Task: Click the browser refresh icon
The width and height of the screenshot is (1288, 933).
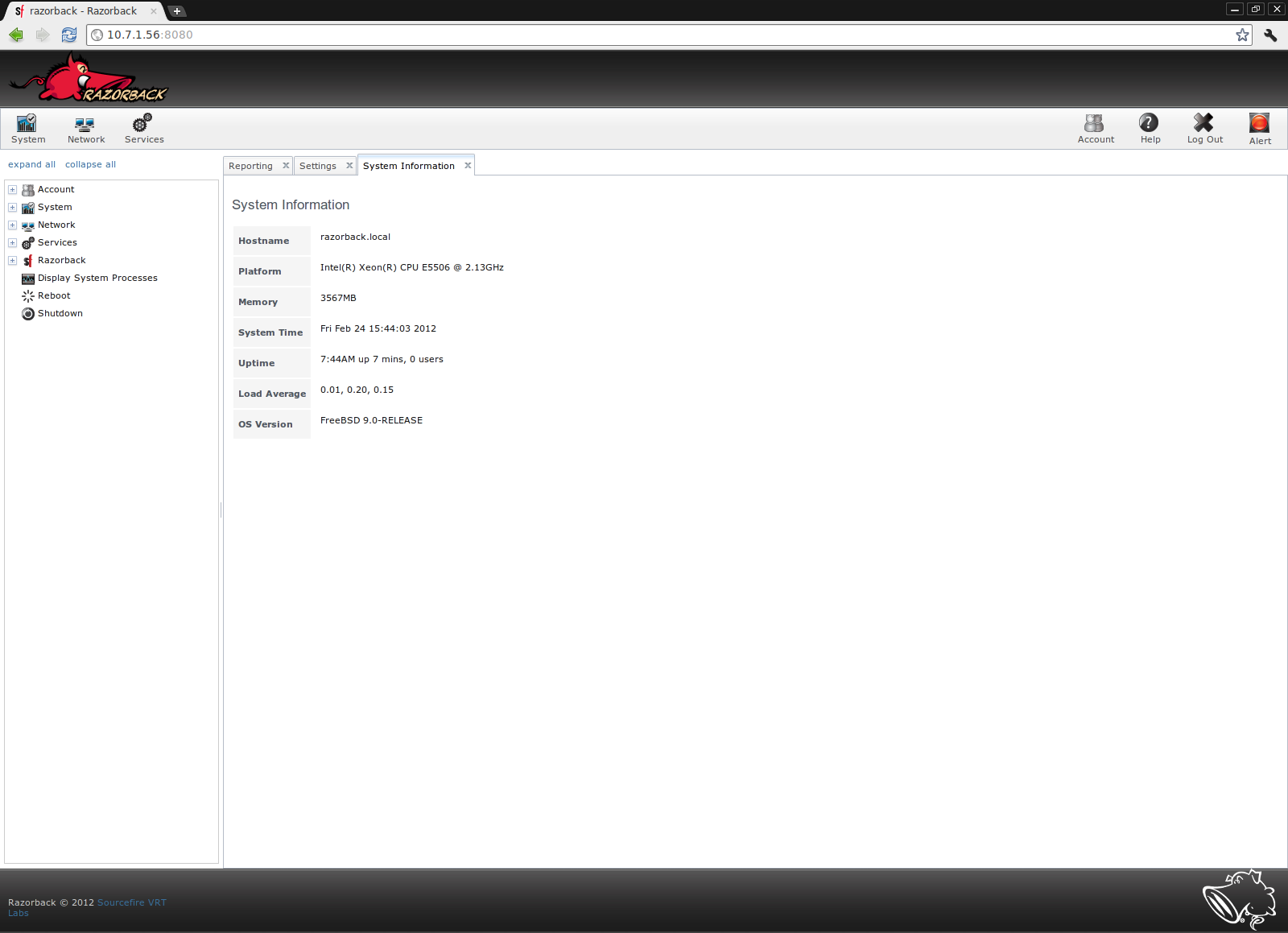Action: pyautogui.click(x=68, y=35)
